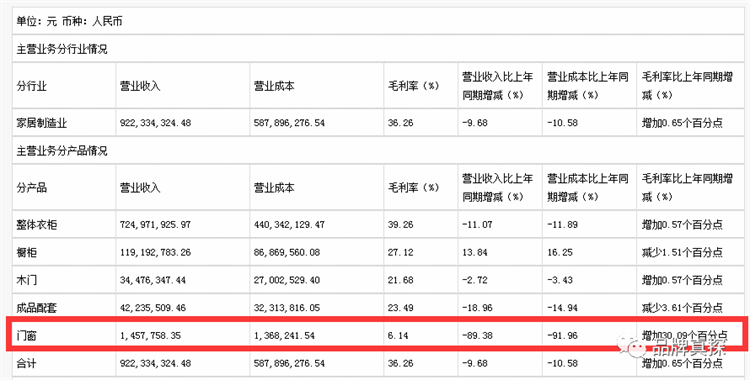Click the -18.96 cell for 成品配套
Image resolution: width=750 pixels, height=380 pixels.
(477, 308)
